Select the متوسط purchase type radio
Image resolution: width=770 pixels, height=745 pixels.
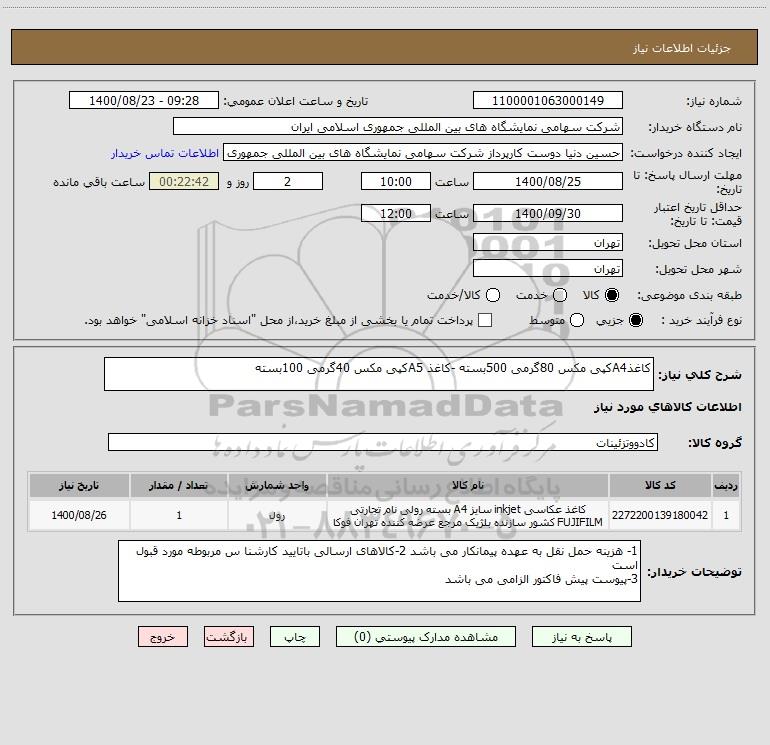coord(577,320)
